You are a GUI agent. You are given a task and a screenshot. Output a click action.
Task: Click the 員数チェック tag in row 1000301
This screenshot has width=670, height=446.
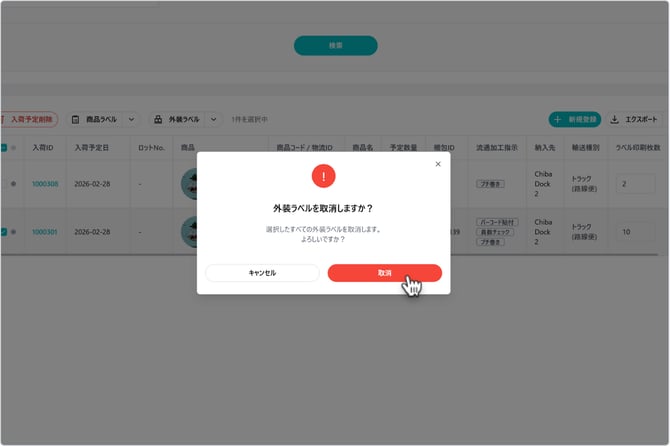[x=495, y=232]
